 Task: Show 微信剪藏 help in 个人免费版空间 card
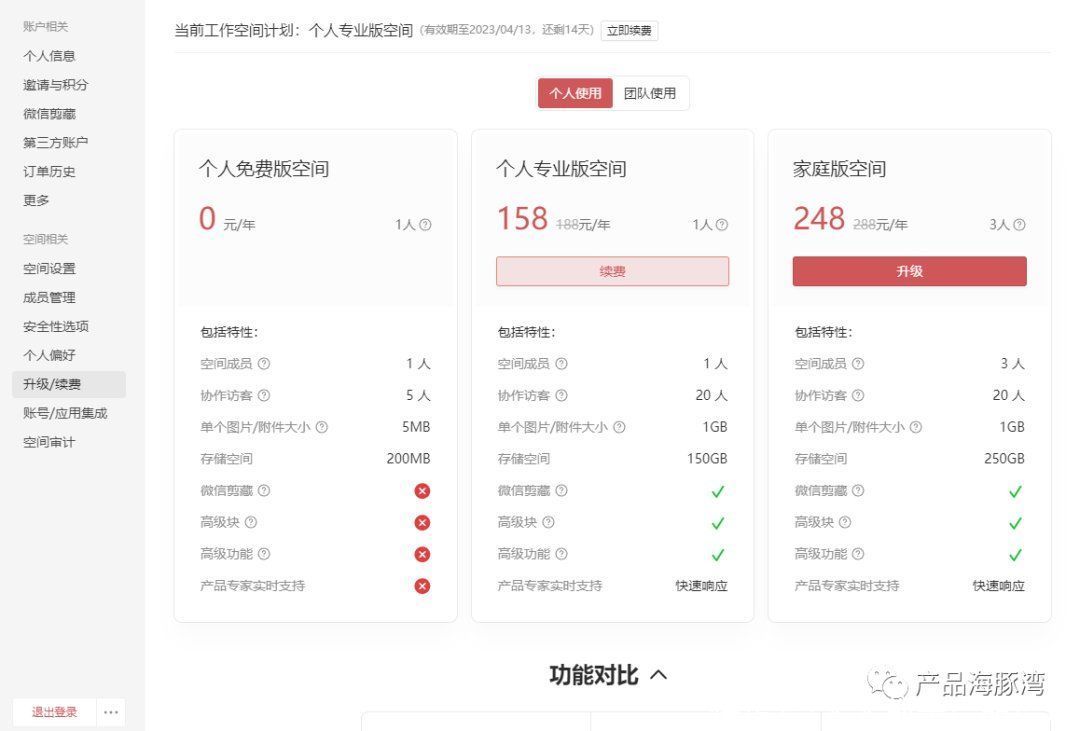point(264,491)
